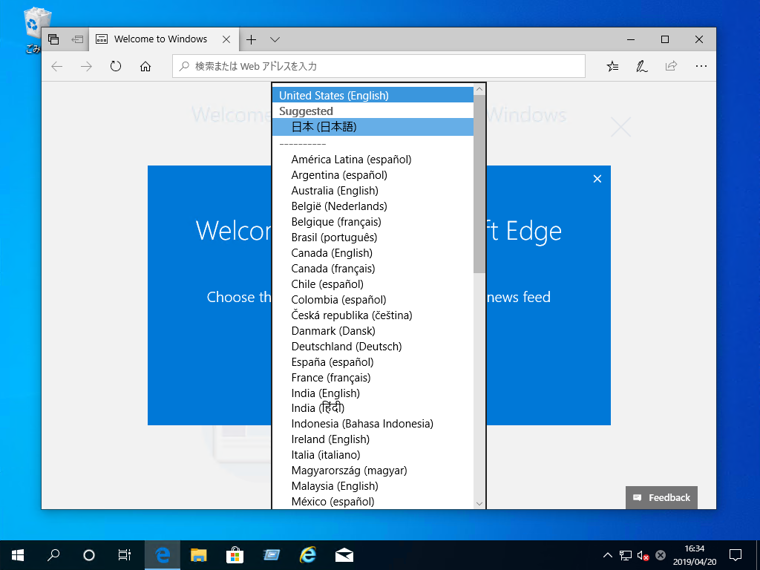Dismiss the blue Welcome banner
Viewport: 760px width, 570px height.
tap(597, 179)
